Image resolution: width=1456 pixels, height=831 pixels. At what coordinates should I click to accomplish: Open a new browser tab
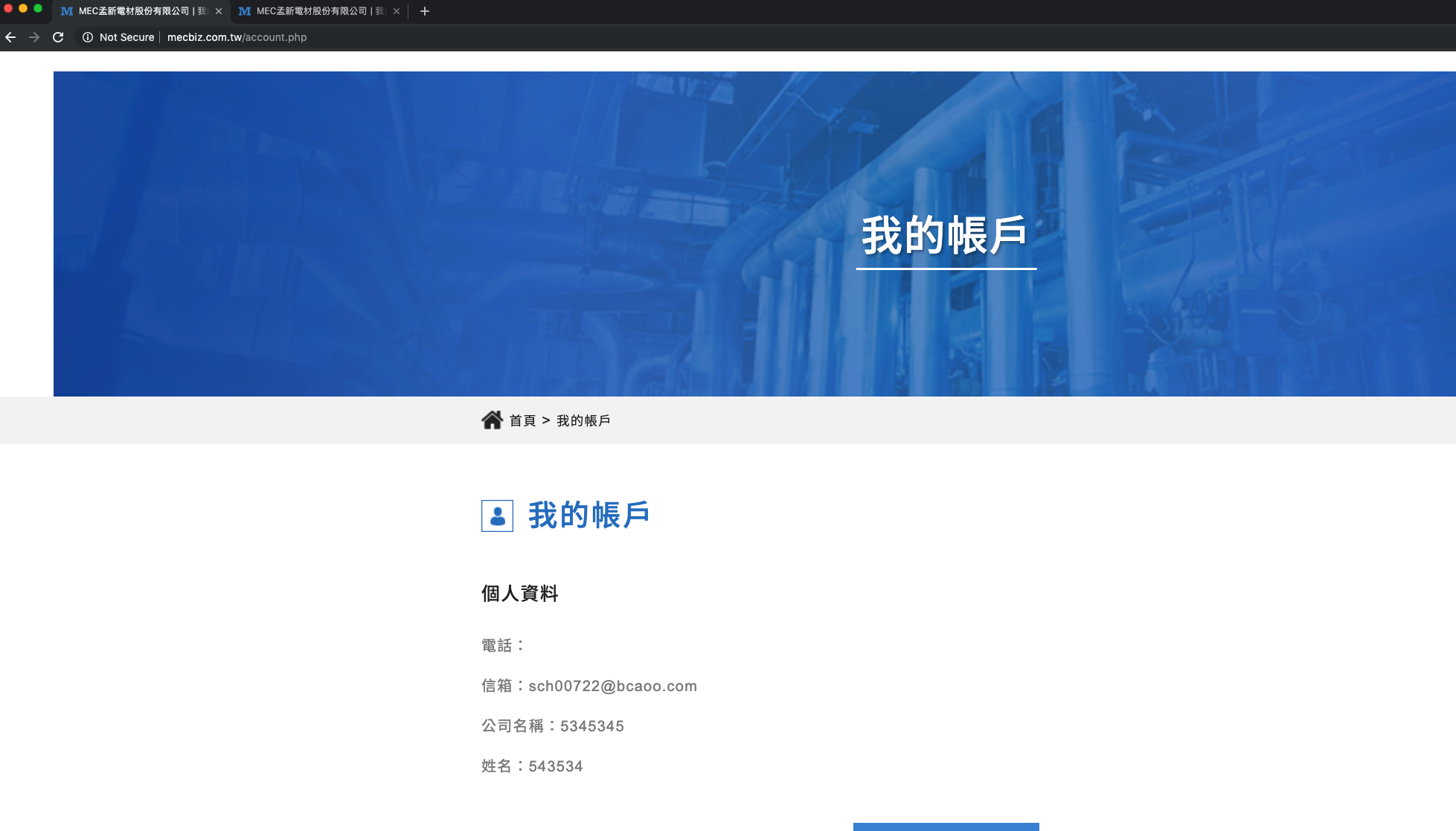(x=425, y=11)
